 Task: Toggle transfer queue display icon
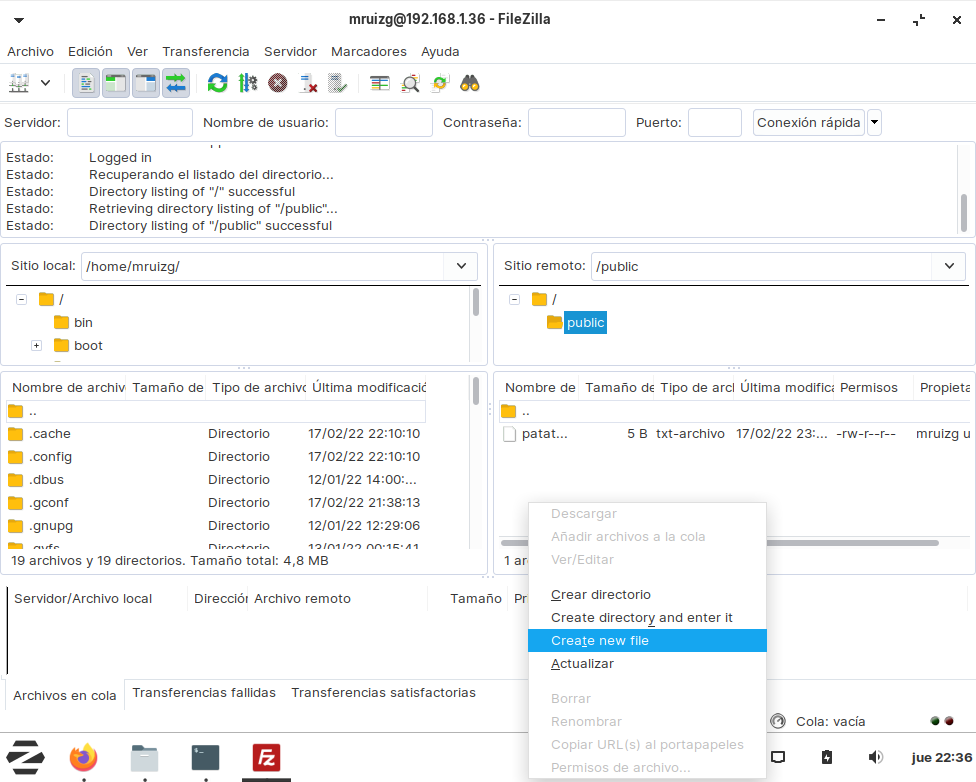[176, 83]
